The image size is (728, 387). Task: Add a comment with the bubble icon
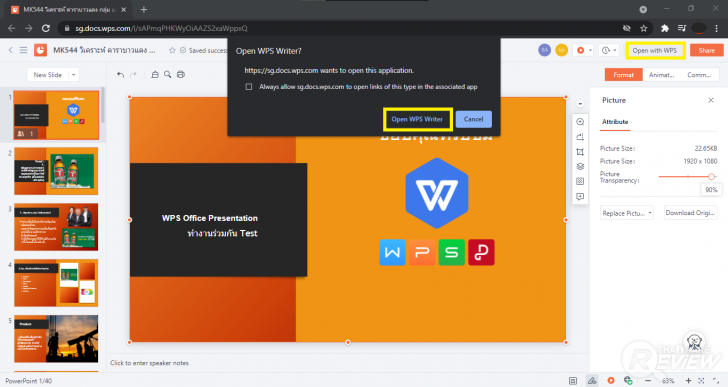(580, 197)
